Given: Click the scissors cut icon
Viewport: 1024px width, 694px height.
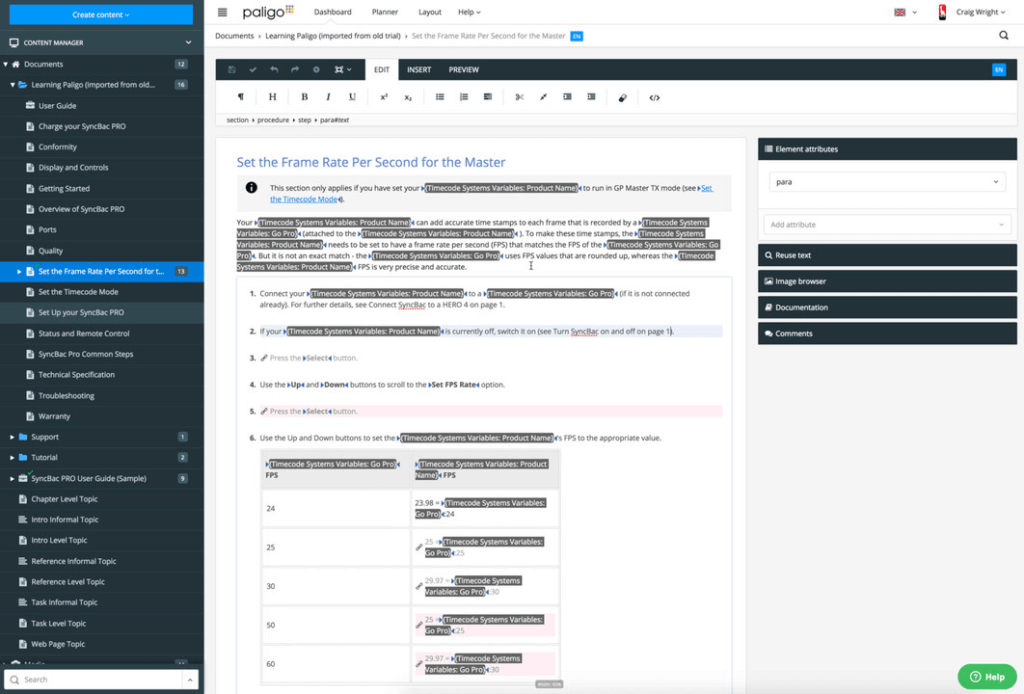Looking at the screenshot, I should pyautogui.click(x=519, y=97).
